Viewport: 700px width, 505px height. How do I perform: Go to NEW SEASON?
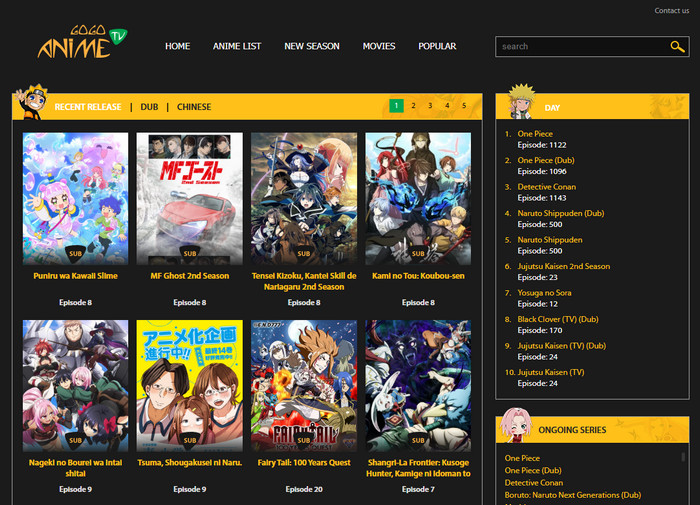click(312, 46)
